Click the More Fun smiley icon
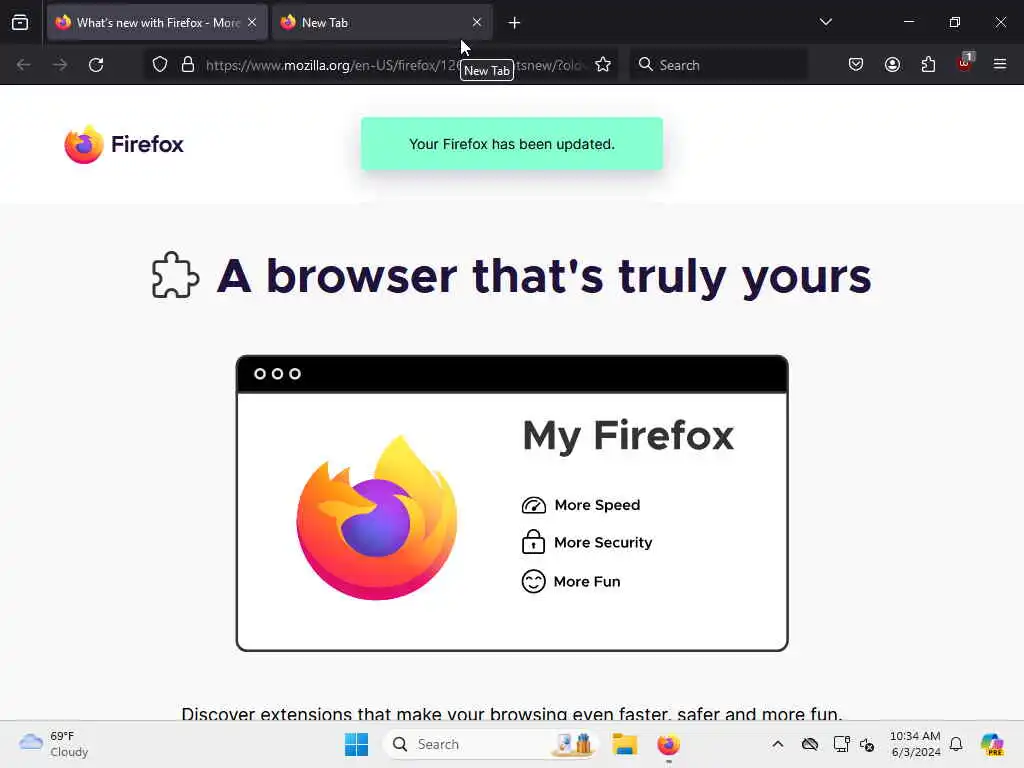 click(534, 581)
